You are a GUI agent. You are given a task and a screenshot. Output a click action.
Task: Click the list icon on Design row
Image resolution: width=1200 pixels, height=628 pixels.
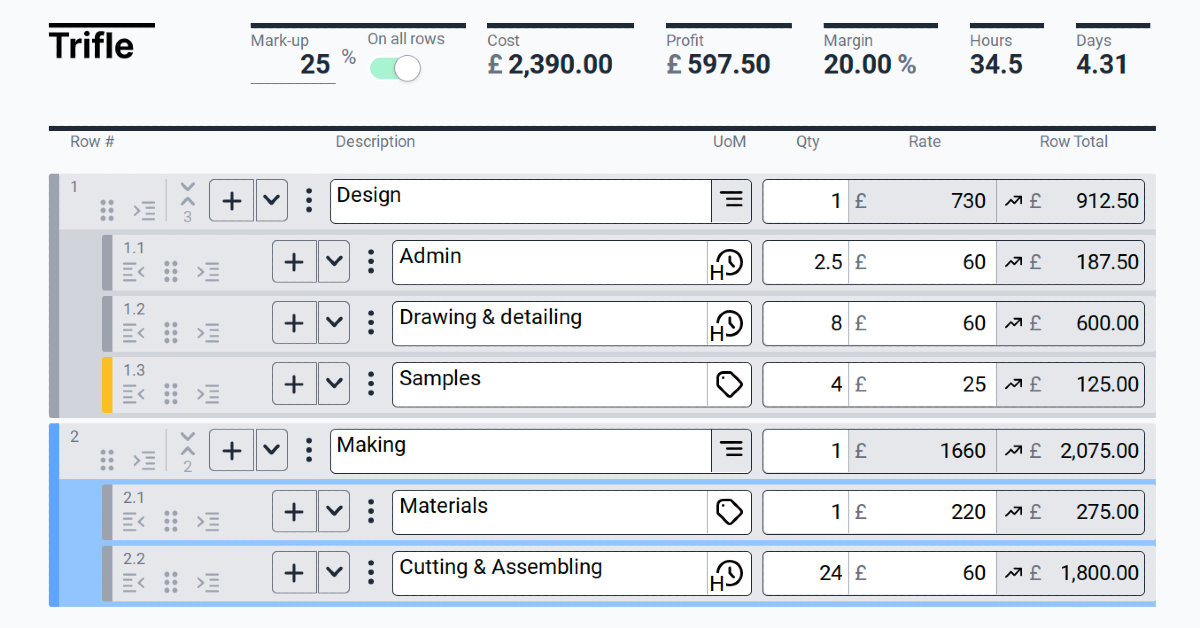click(733, 200)
